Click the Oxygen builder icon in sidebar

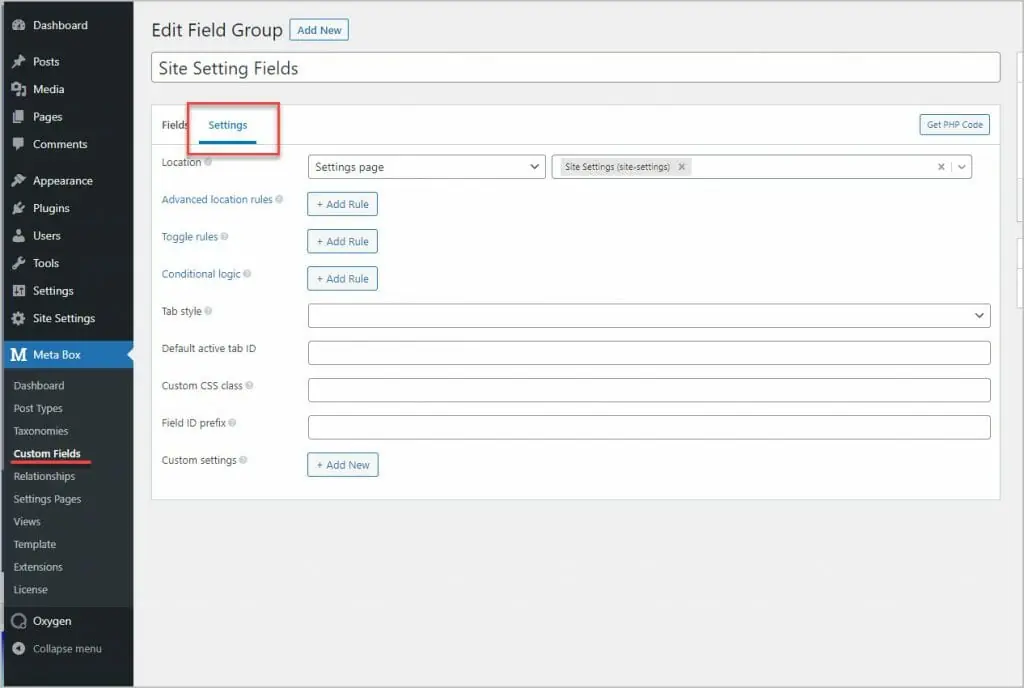click(16, 621)
